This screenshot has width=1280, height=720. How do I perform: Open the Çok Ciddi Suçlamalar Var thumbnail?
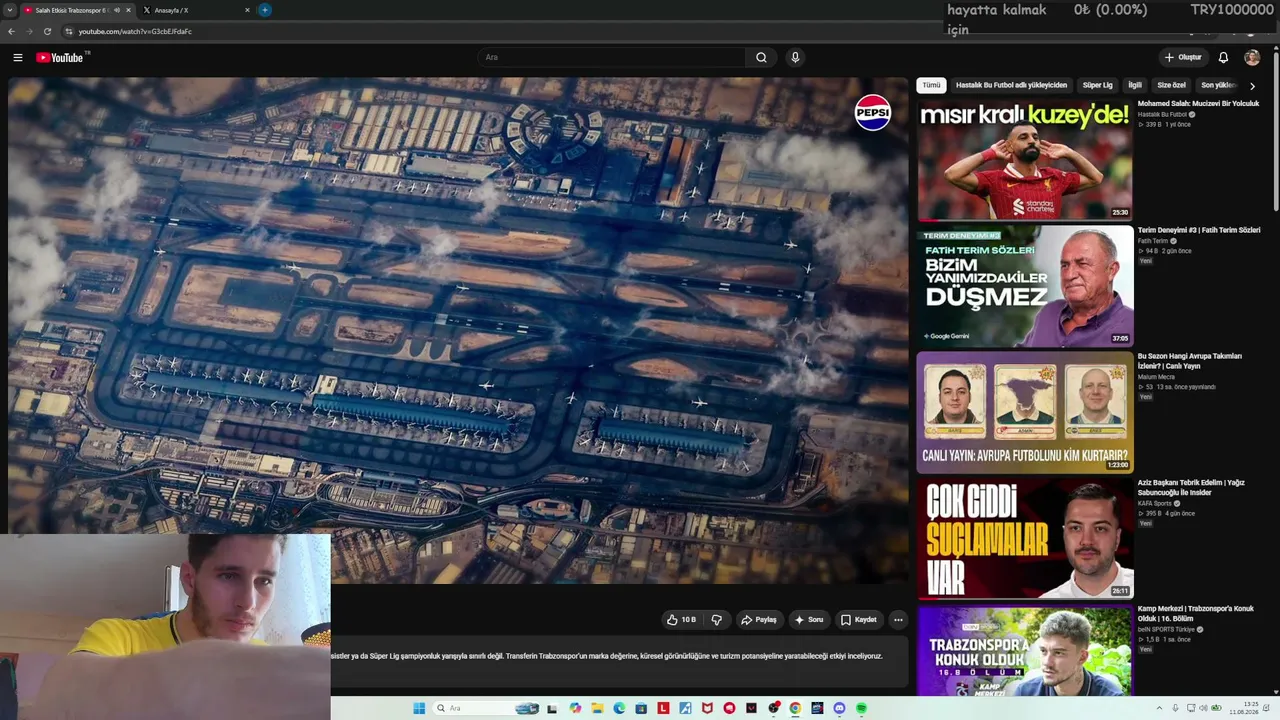pos(1025,537)
